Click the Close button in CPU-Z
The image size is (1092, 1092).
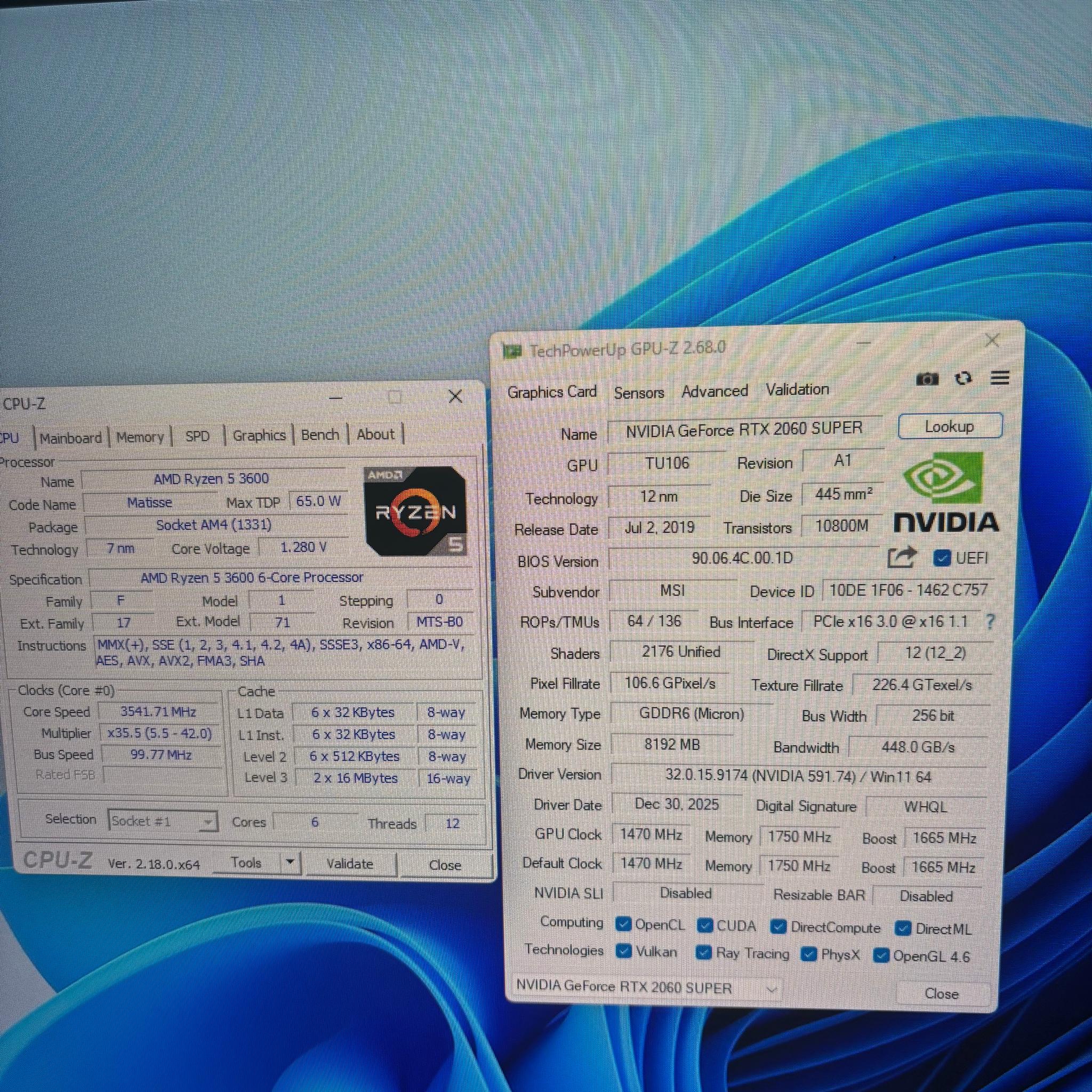445,865
